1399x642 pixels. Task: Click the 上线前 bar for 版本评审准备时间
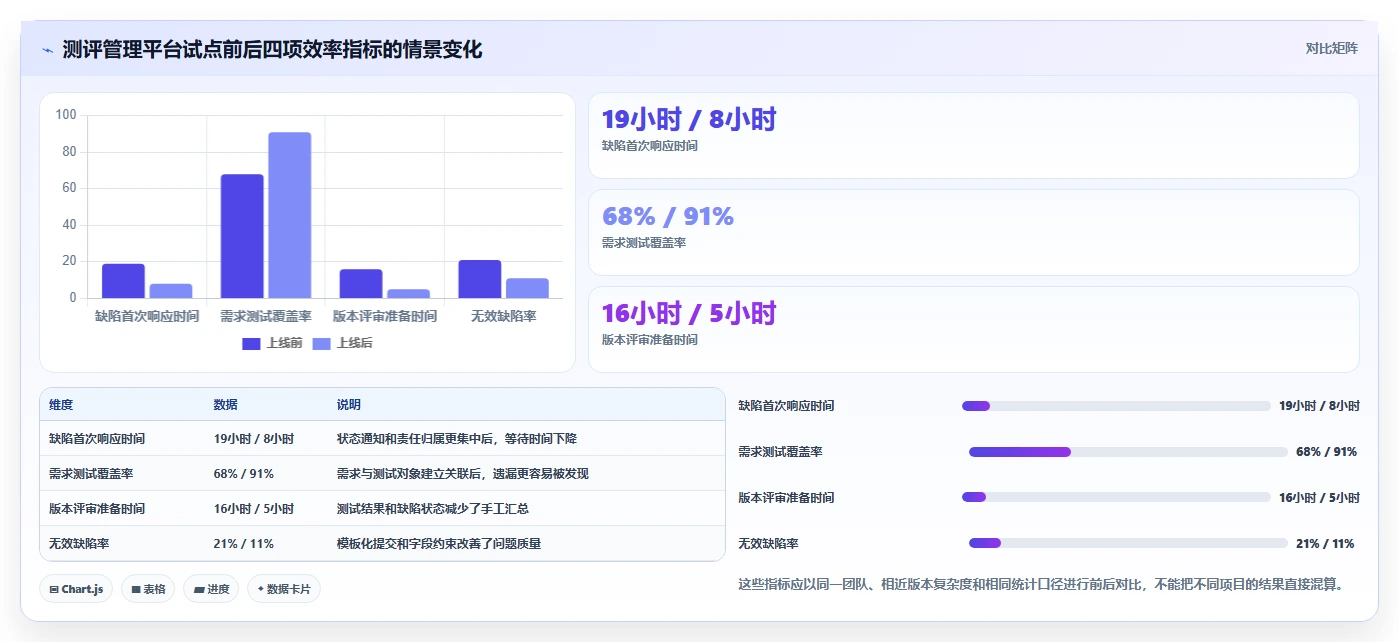[x=361, y=284]
